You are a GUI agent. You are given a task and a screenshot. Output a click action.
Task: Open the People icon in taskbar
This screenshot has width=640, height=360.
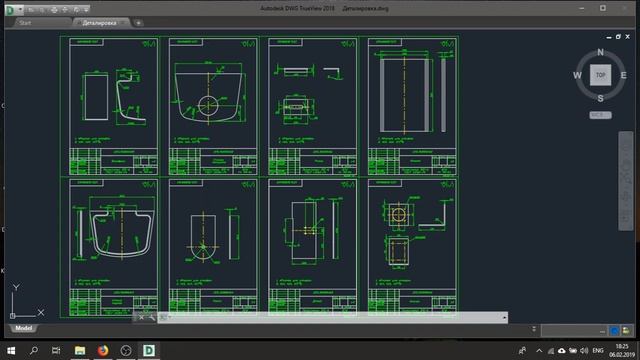pos(522,351)
